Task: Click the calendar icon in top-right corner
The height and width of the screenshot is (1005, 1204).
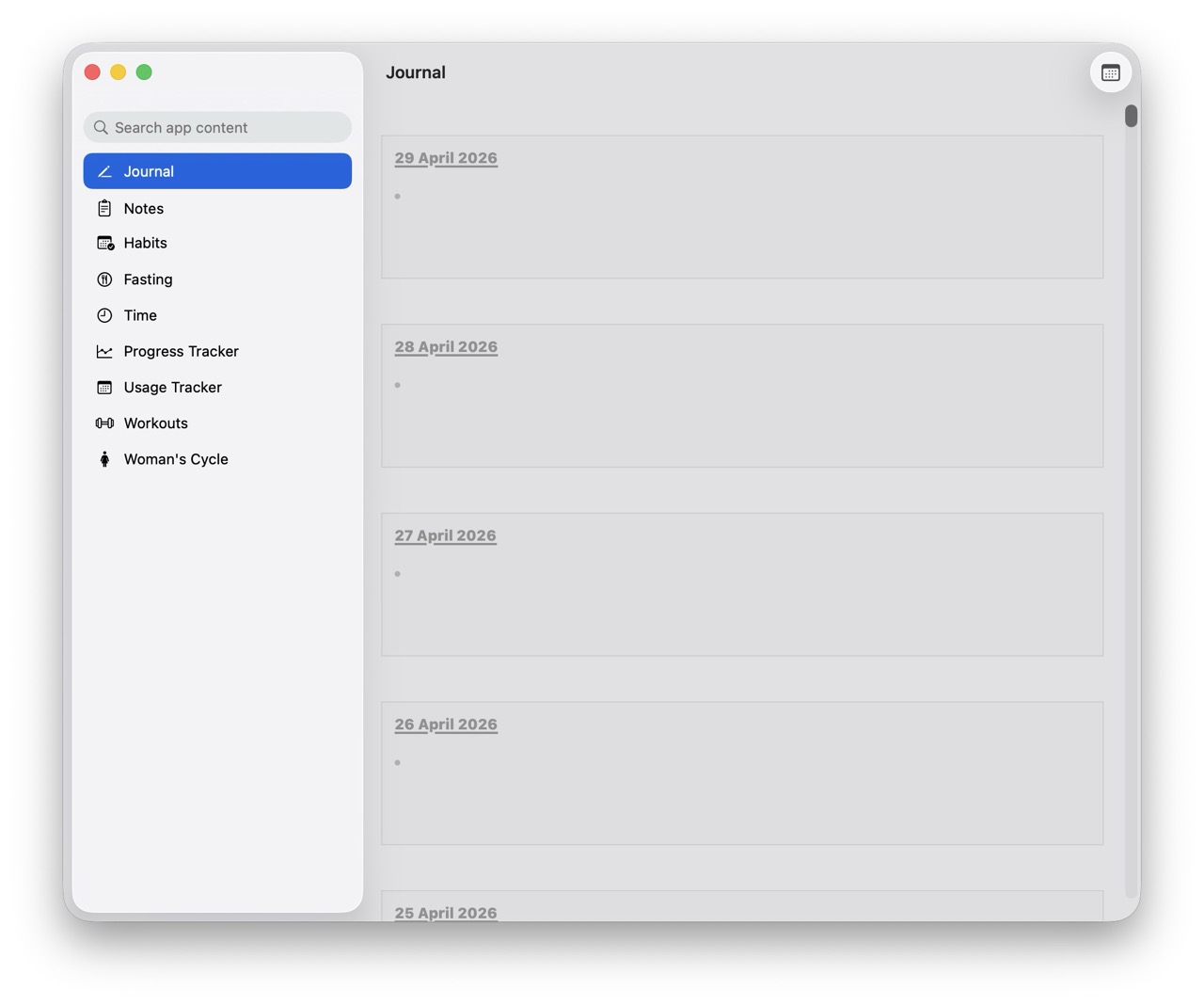Action: tap(1110, 72)
